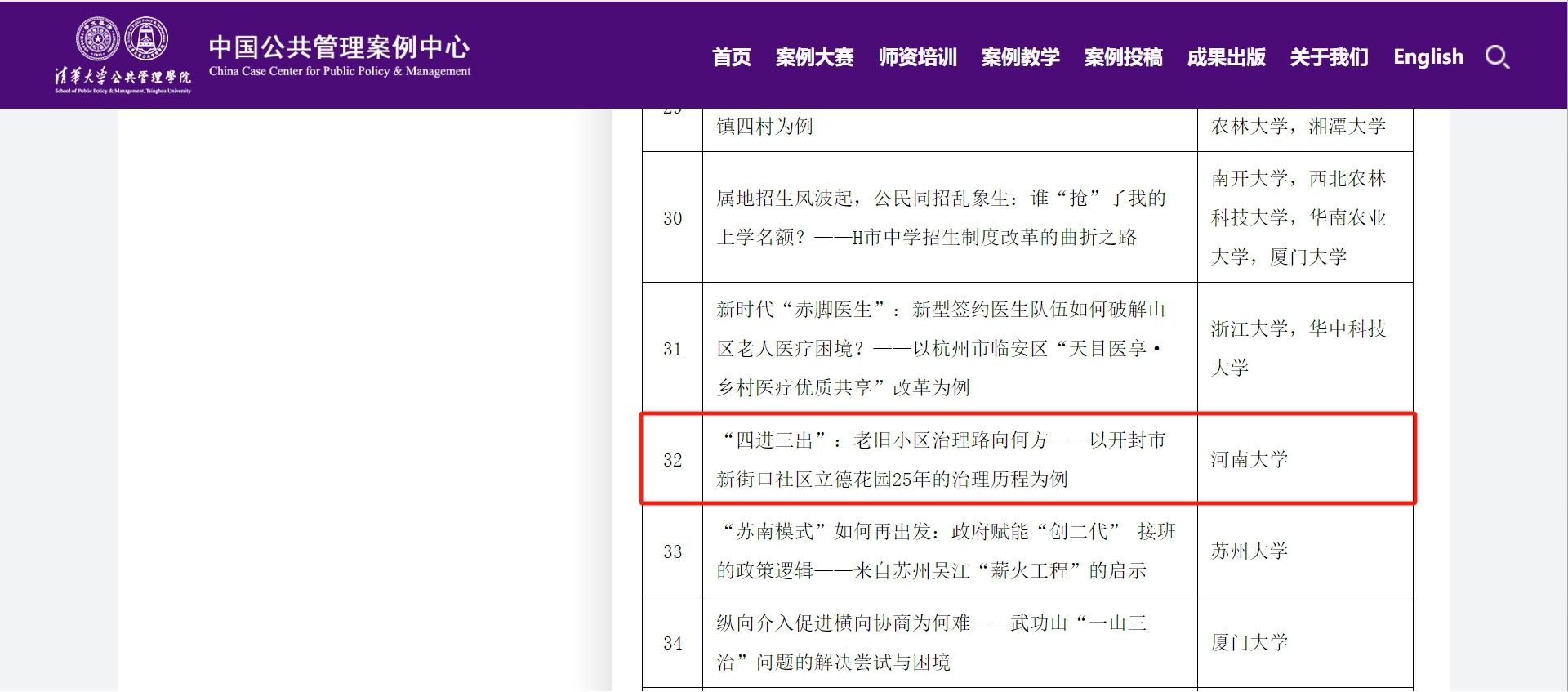1568x692 pixels.
Task: Open the 首页 home menu
Action: tap(731, 57)
